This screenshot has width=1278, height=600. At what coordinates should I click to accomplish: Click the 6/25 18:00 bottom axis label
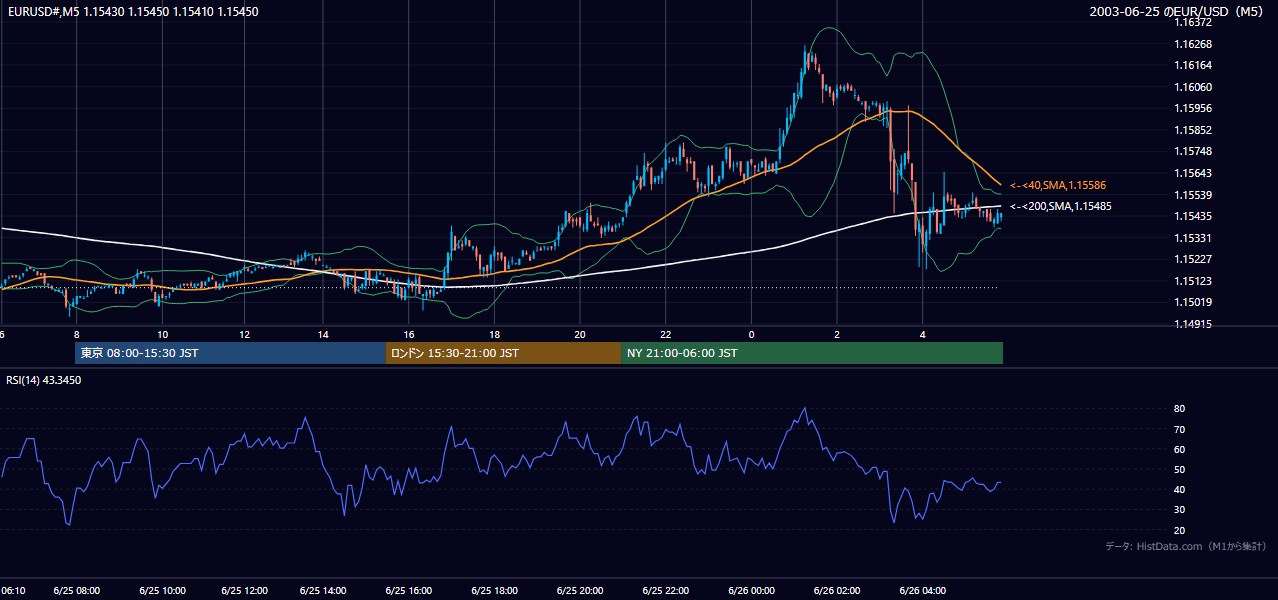pyautogui.click(x=494, y=590)
